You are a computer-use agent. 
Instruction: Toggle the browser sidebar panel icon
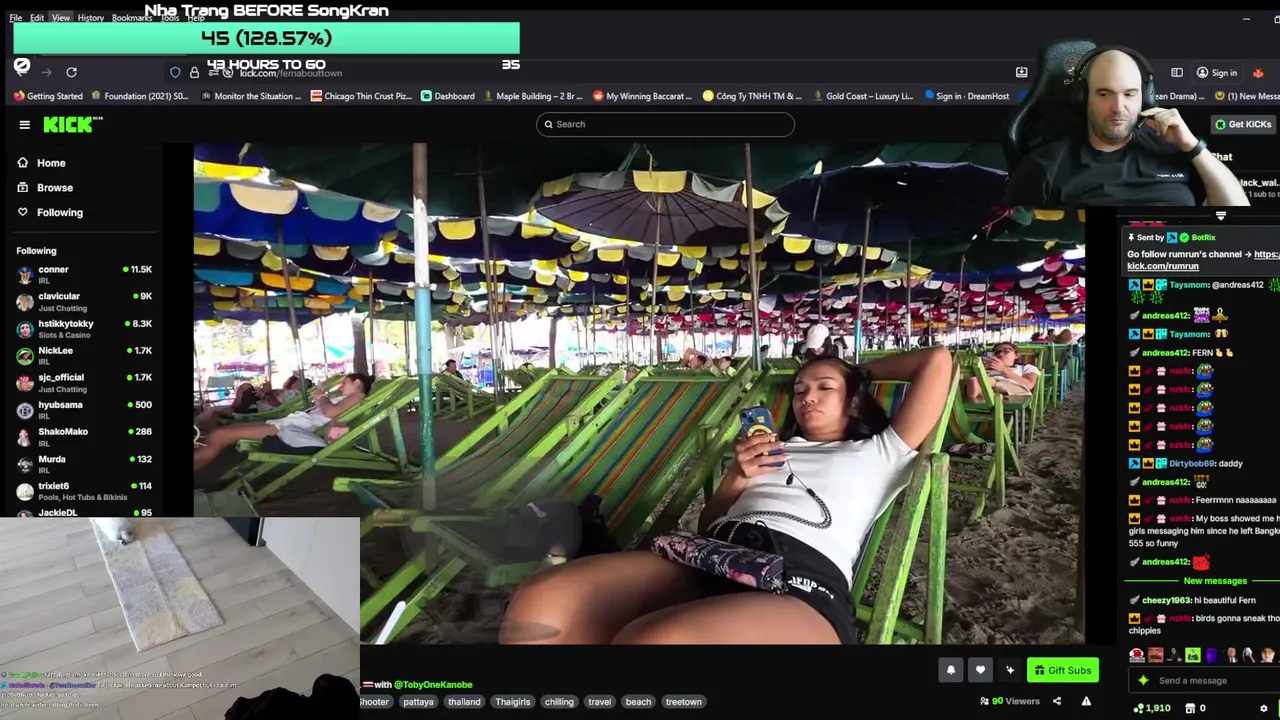pyautogui.click(x=1177, y=72)
